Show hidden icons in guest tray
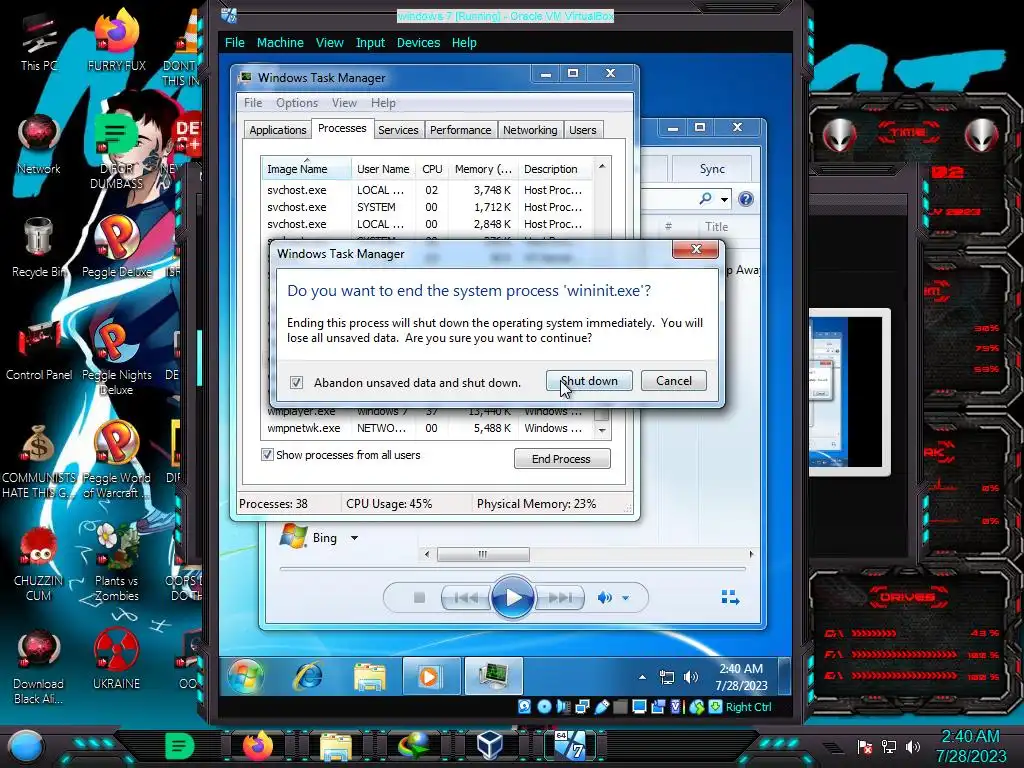 pos(643,677)
